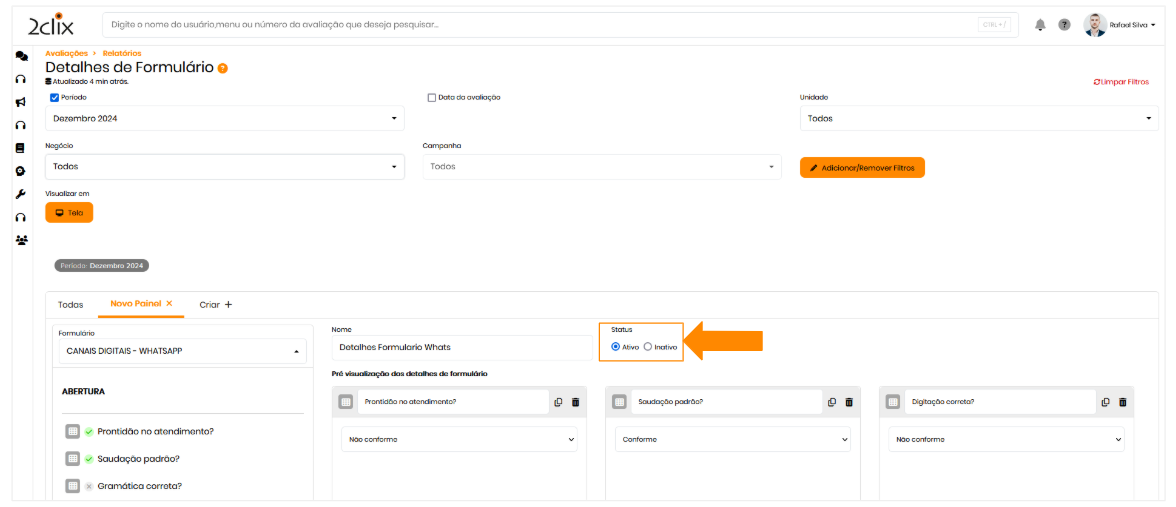Image resolution: width=1176 pixels, height=507 pixels.
Task: Open the wrench settings sidebar icon
Action: coord(21,194)
